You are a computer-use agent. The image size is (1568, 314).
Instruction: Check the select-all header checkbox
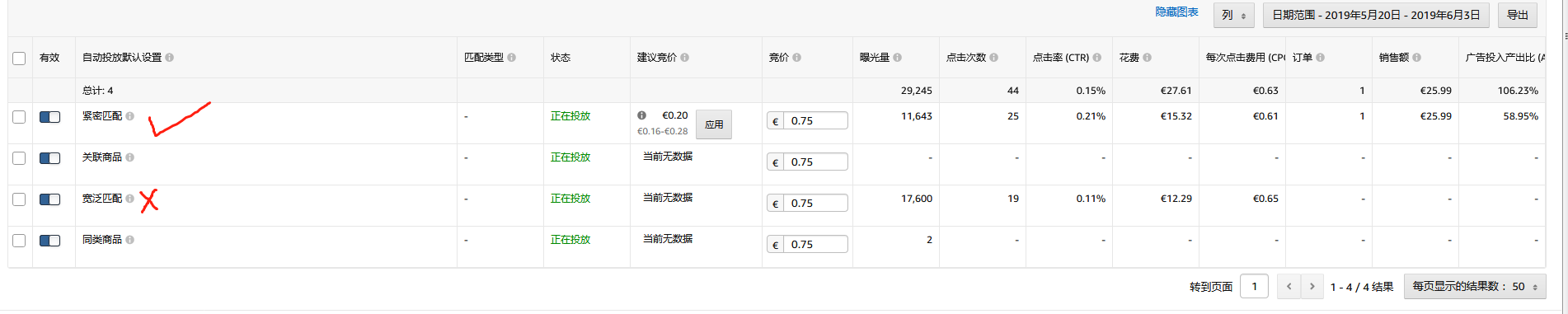click(x=19, y=59)
